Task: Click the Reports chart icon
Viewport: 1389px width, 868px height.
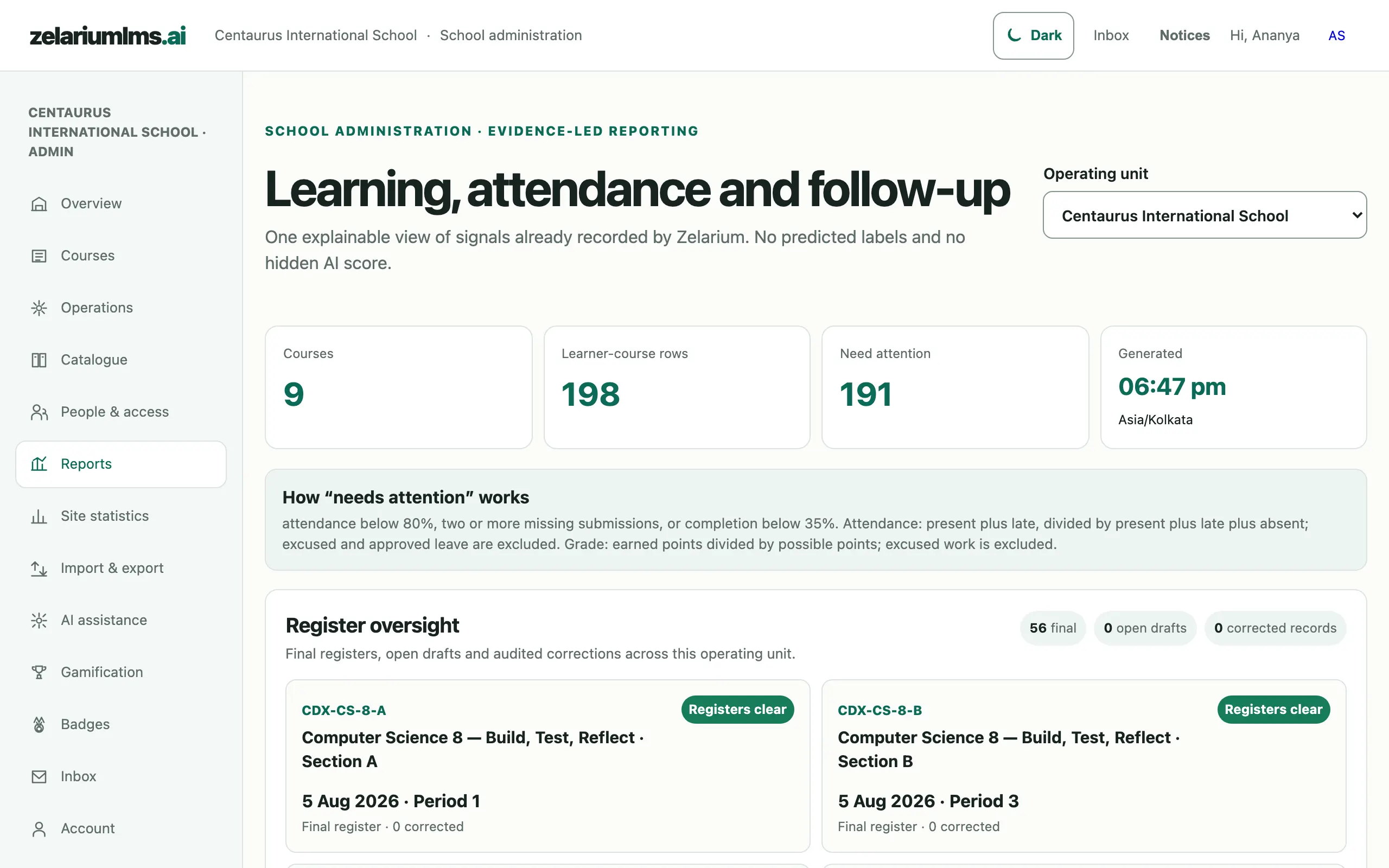Action: [x=39, y=464]
